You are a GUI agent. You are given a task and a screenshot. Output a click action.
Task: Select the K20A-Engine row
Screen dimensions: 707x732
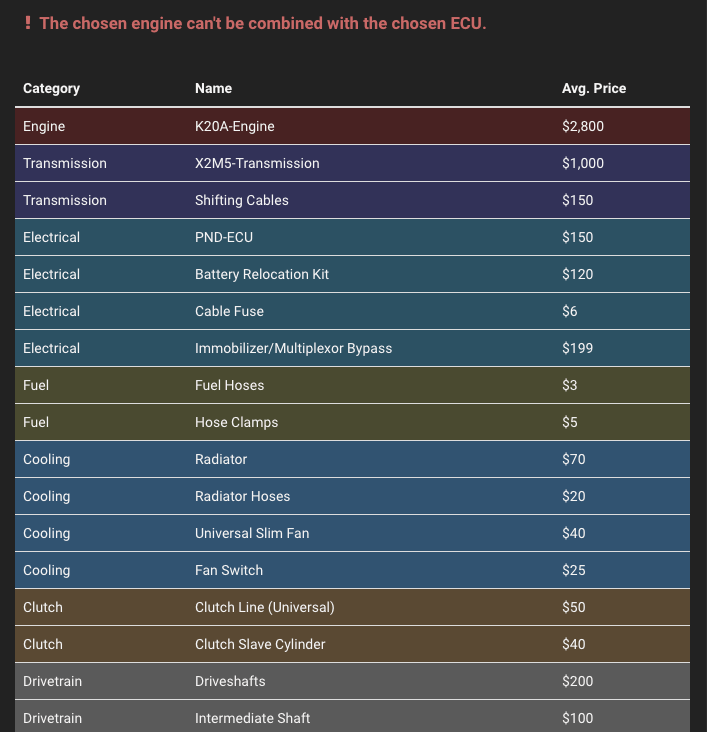(x=352, y=126)
